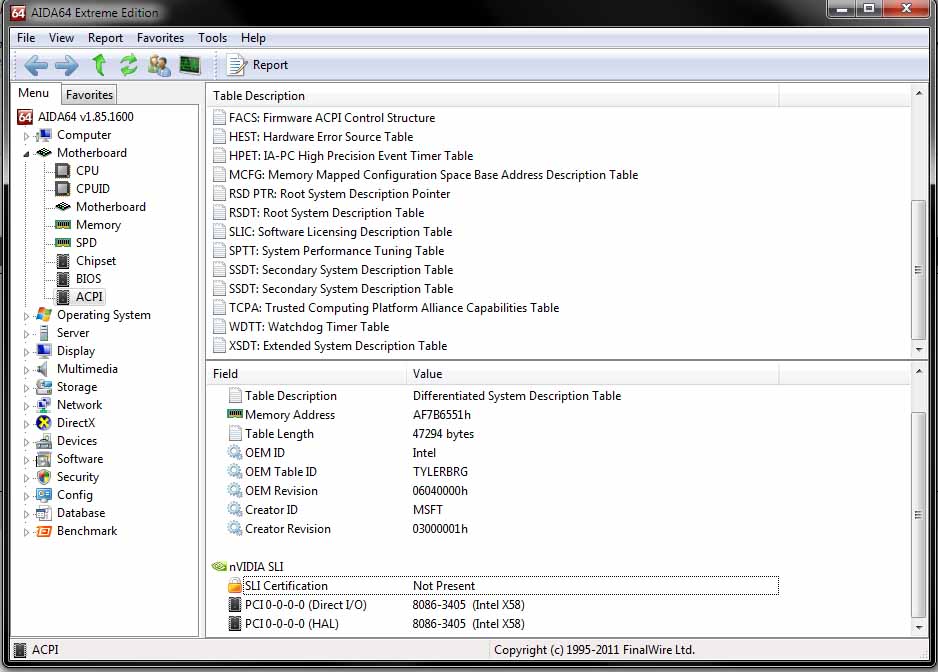
Task: Open the user management people icon
Action: point(159,65)
